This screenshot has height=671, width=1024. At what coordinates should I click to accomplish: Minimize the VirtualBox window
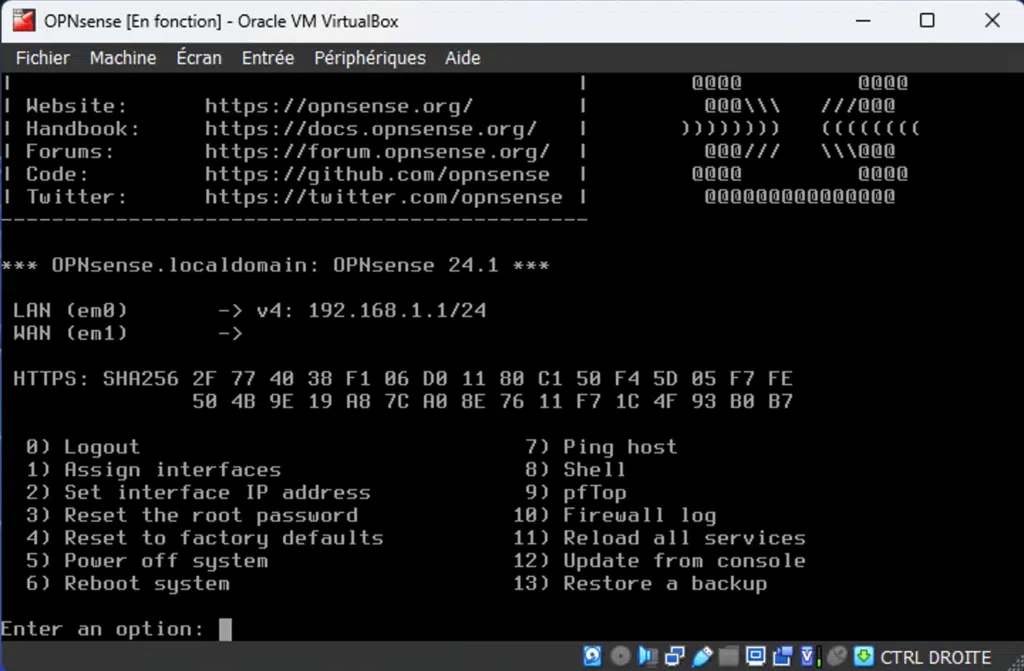click(863, 21)
